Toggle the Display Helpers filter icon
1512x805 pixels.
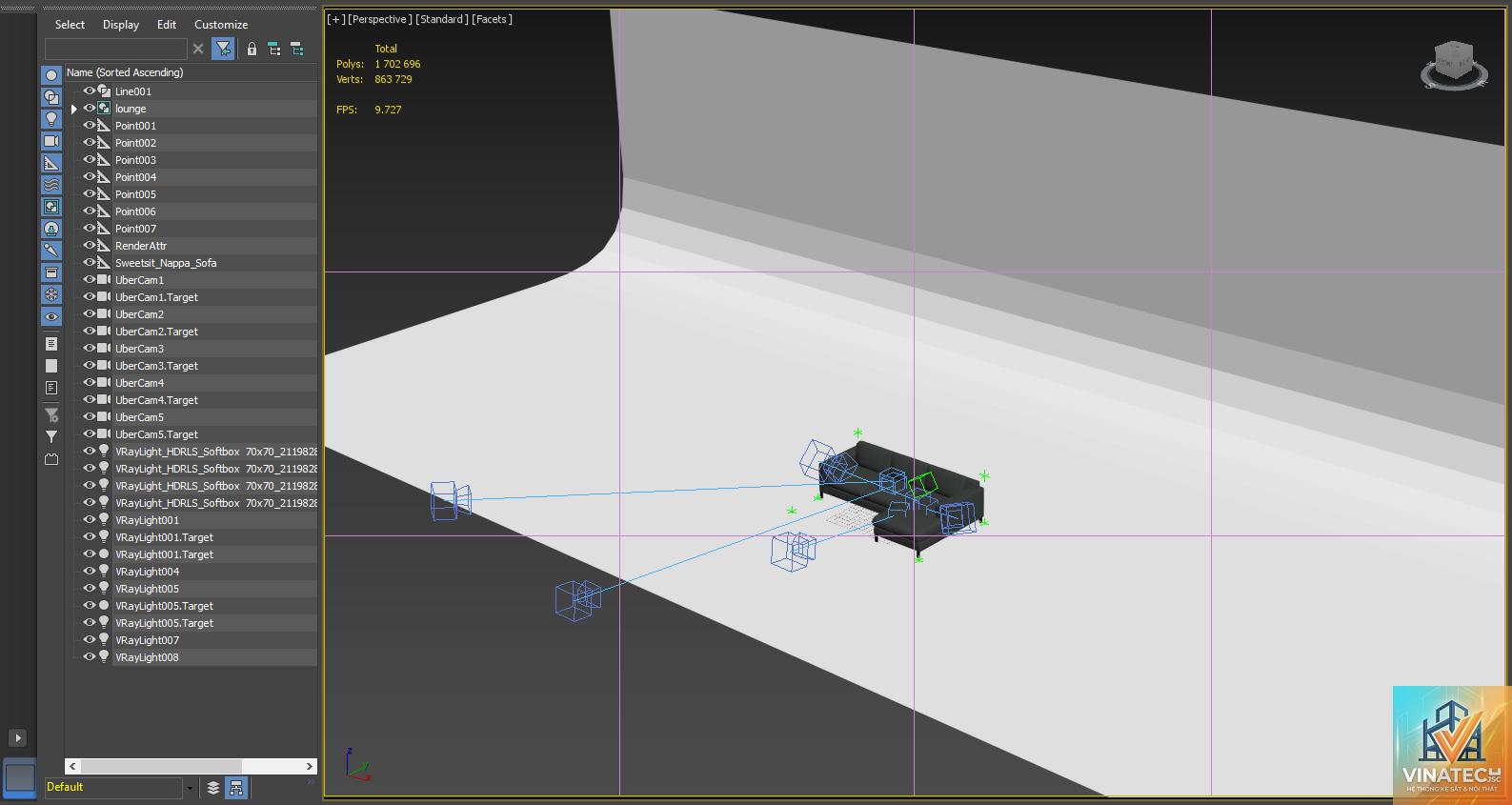(51, 163)
